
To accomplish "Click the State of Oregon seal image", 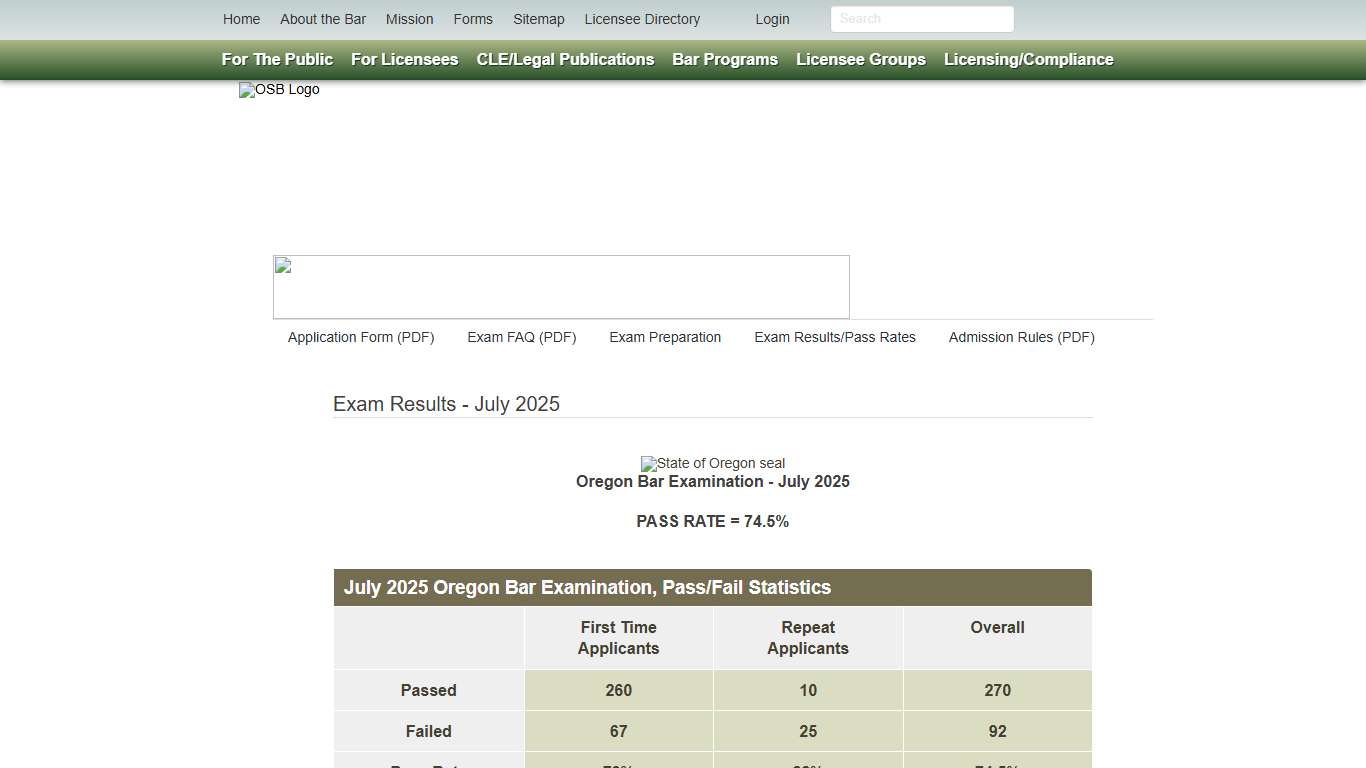I will (x=713, y=463).
